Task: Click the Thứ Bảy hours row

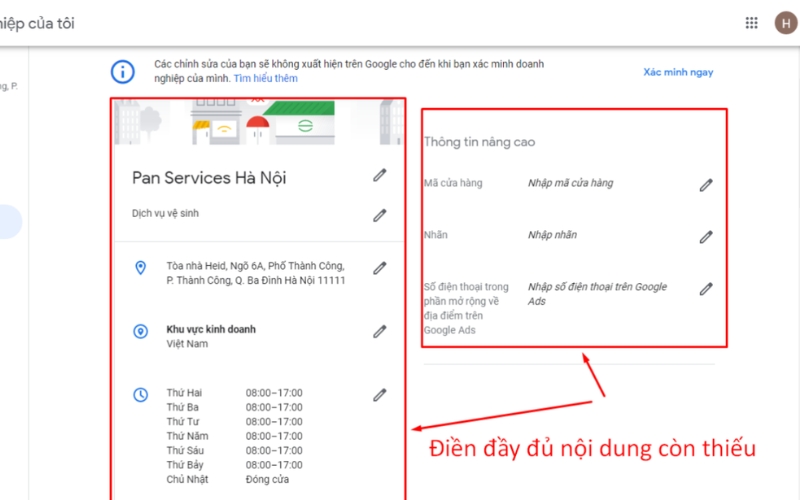Action: (x=234, y=465)
